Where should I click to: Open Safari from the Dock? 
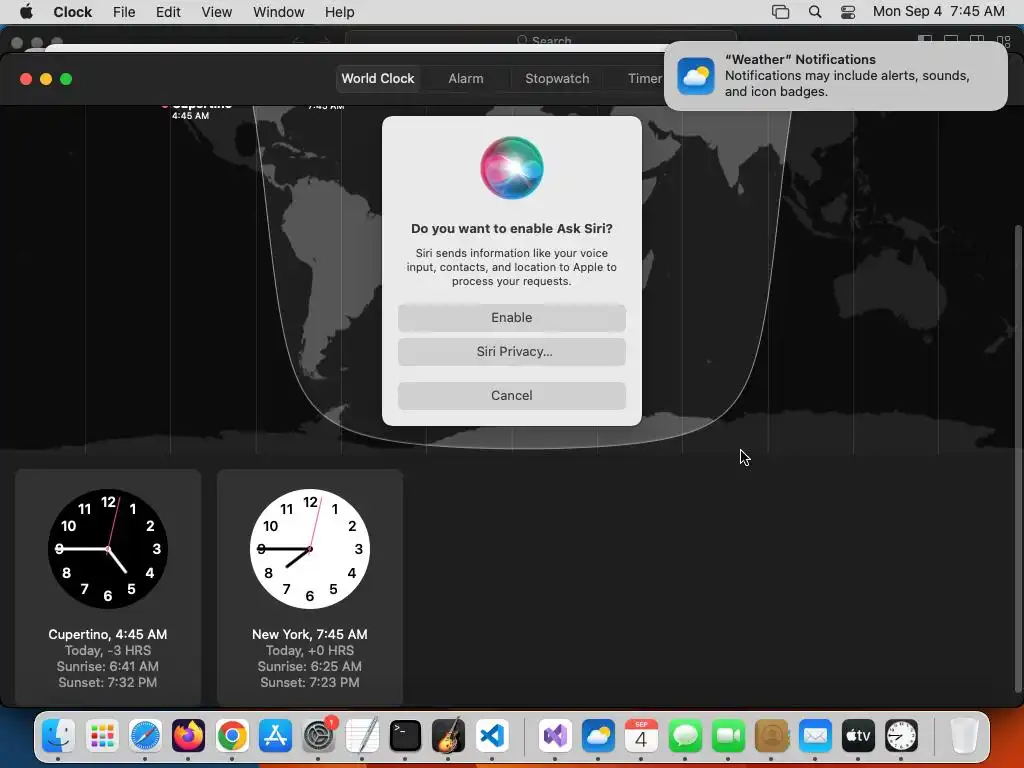click(x=145, y=736)
